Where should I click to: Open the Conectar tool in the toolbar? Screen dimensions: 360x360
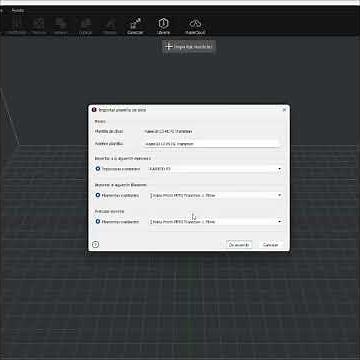135,26
